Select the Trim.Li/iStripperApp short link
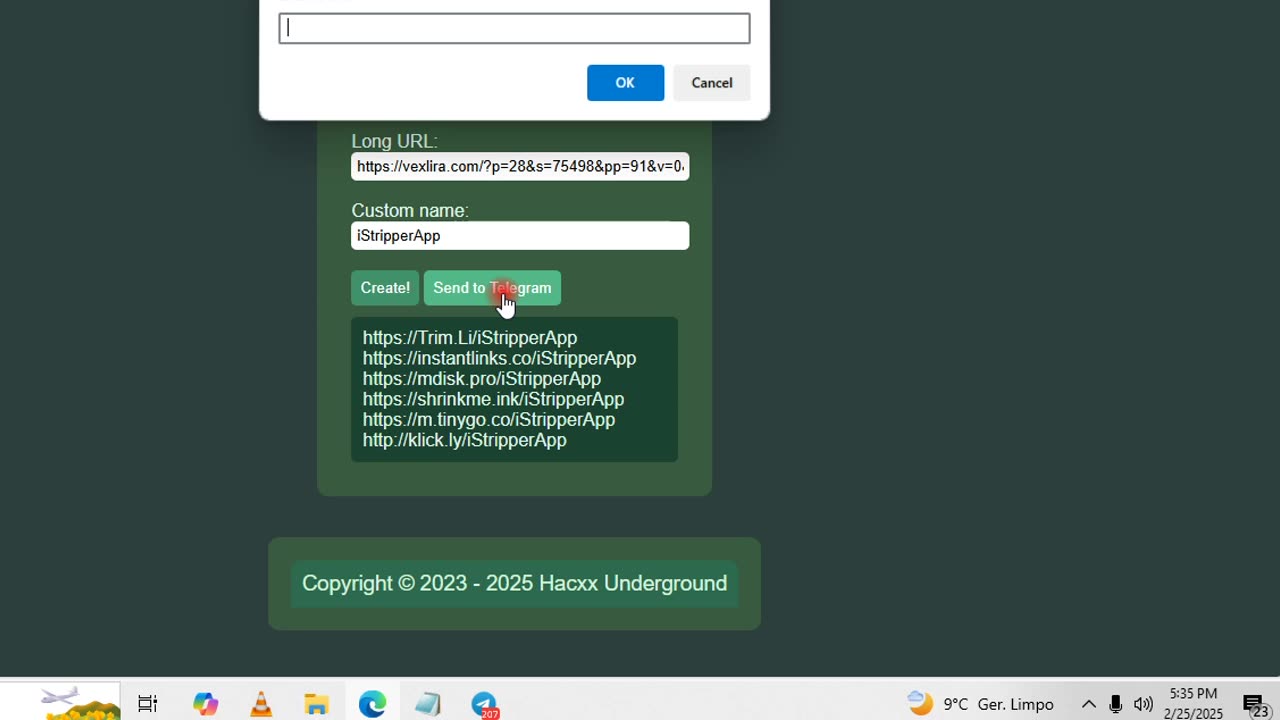The image size is (1280, 720). [x=470, y=338]
